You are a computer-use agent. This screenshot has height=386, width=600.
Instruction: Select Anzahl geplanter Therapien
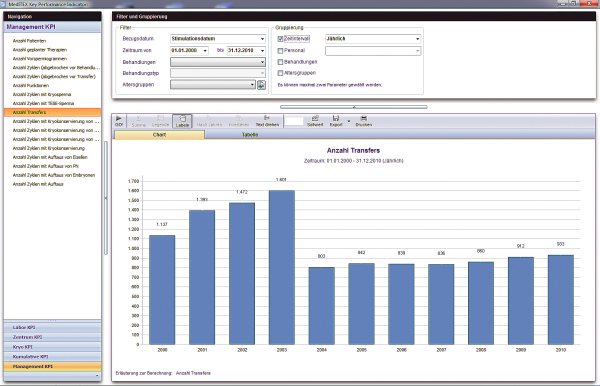(40, 50)
